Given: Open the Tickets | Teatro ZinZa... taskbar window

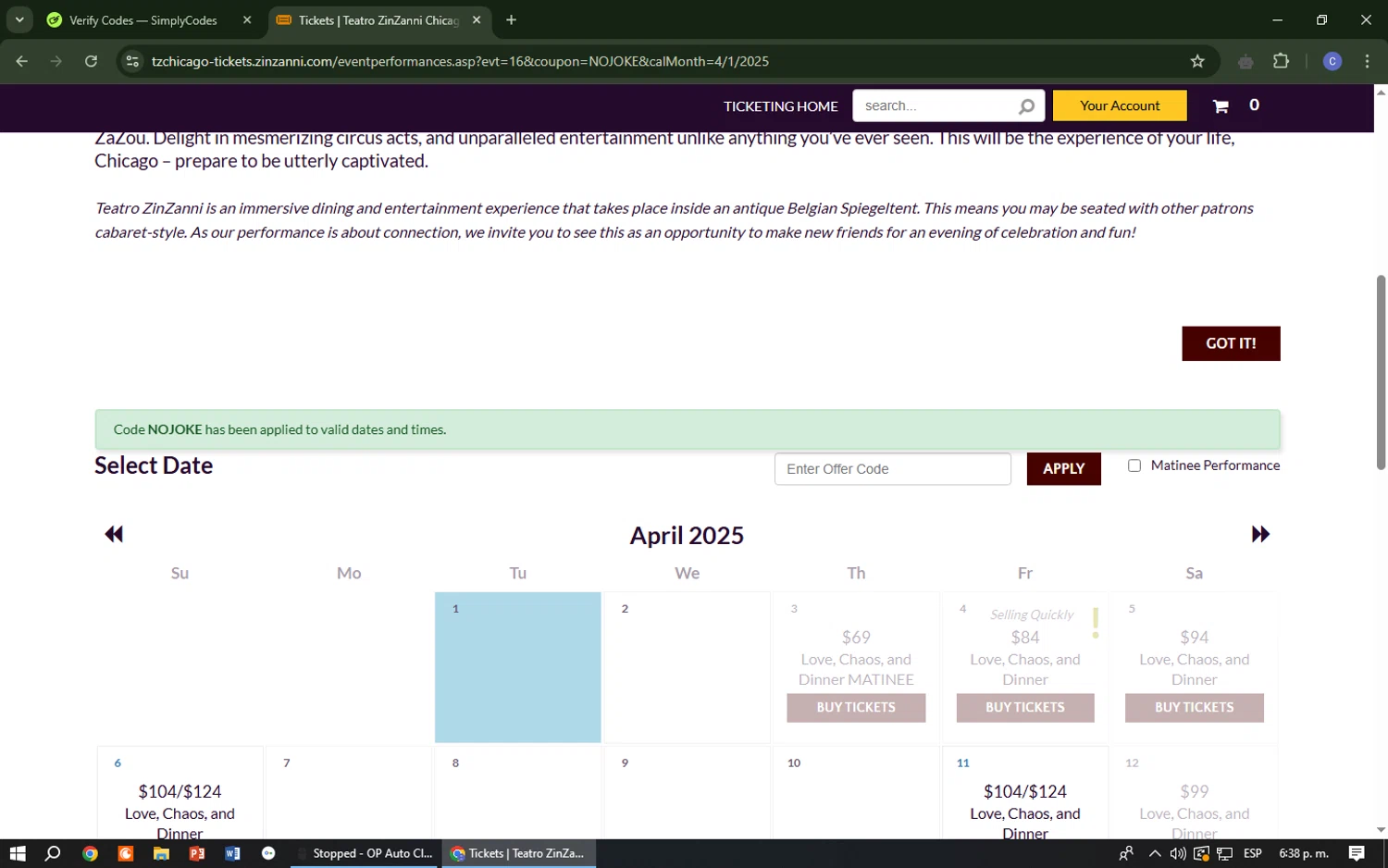Looking at the screenshot, I should point(518,853).
